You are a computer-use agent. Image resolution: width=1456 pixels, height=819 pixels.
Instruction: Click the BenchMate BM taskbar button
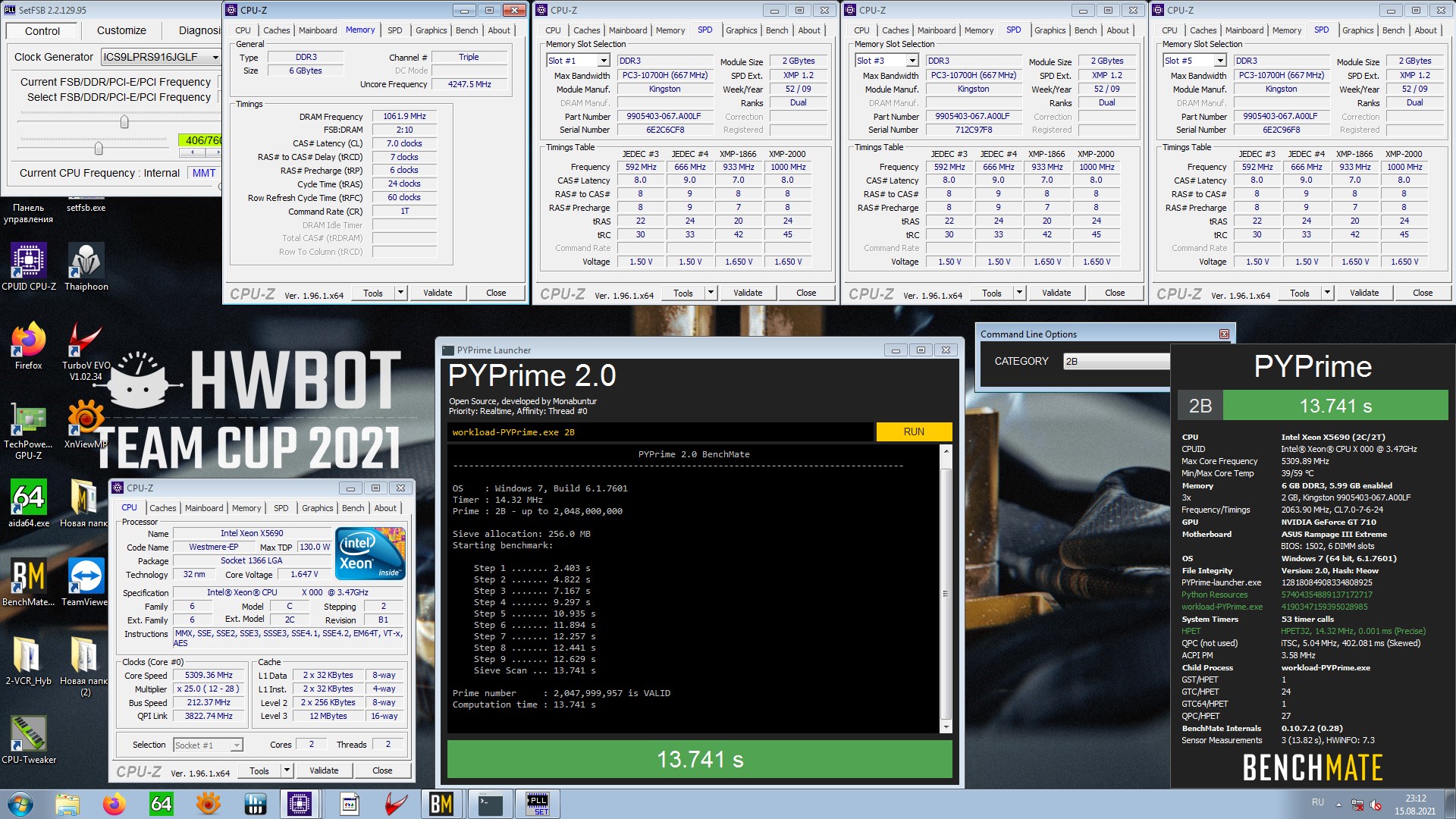pyautogui.click(x=441, y=804)
